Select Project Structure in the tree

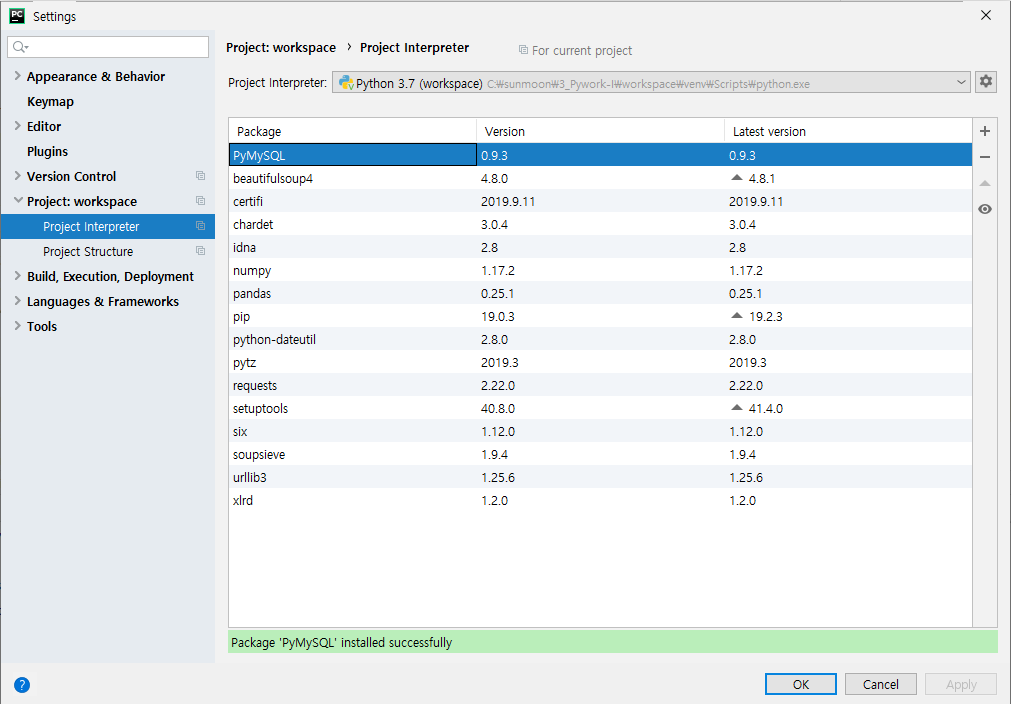[x=108, y=251]
